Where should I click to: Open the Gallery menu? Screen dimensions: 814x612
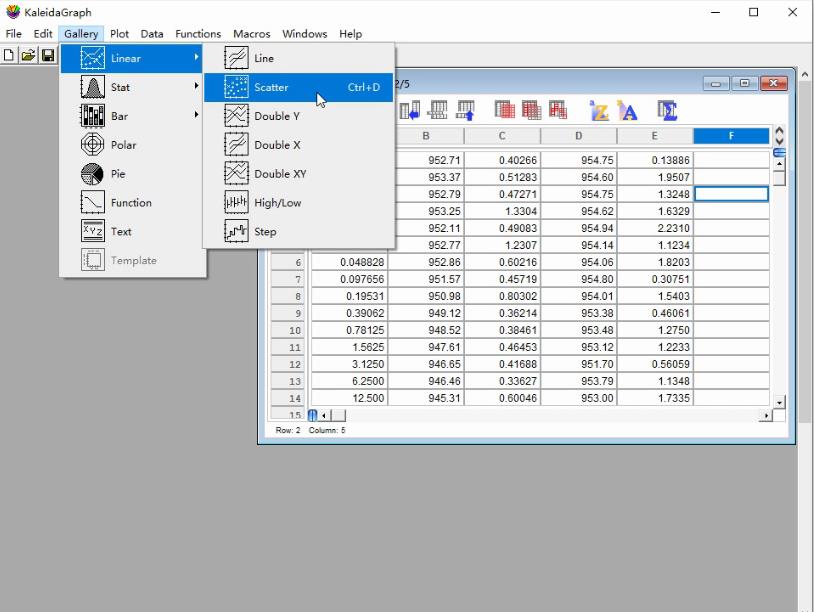click(x=81, y=34)
